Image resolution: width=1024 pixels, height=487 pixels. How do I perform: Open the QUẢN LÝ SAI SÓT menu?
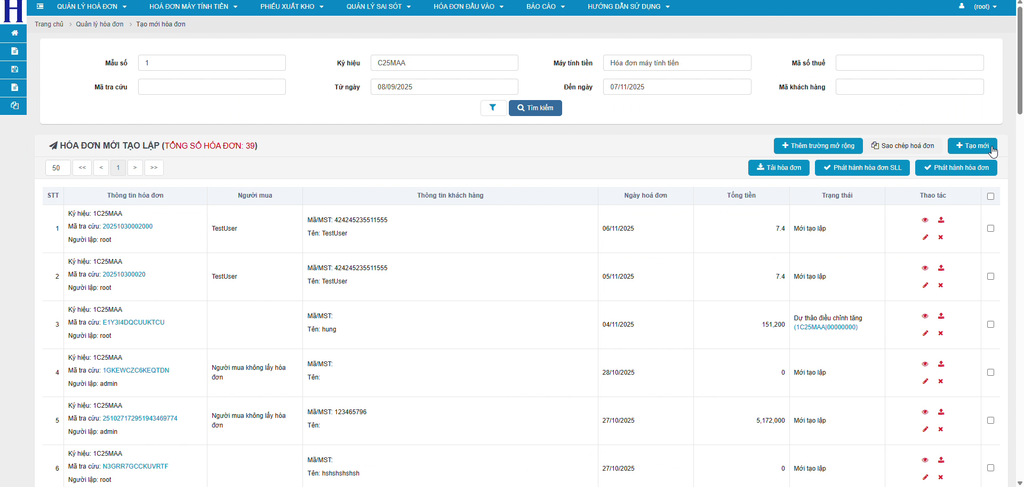click(x=375, y=6)
